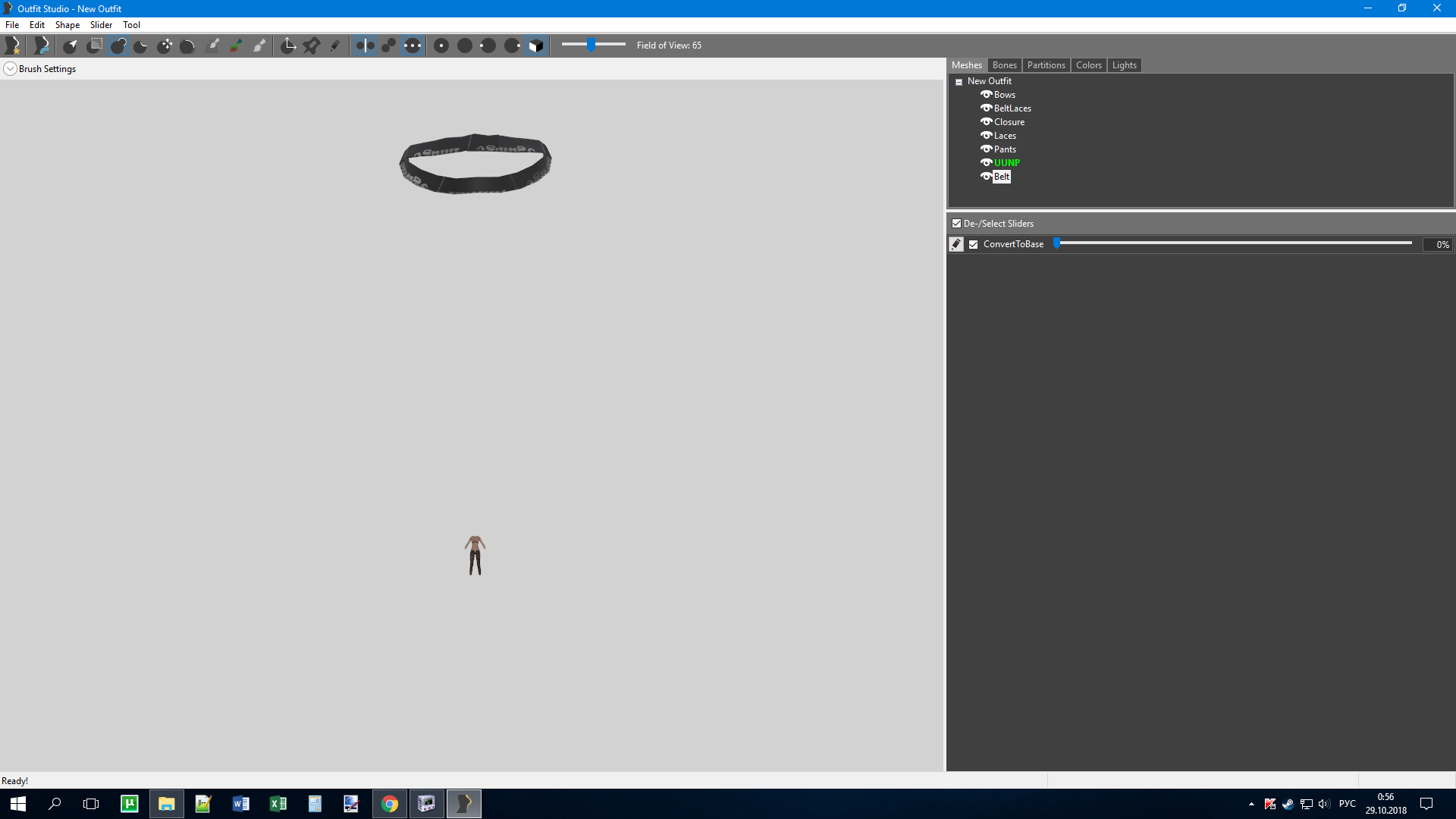1456x819 pixels.
Task: Uncheck De-/Select Sliders checkbox
Action: pyautogui.click(x=957, y=224)
